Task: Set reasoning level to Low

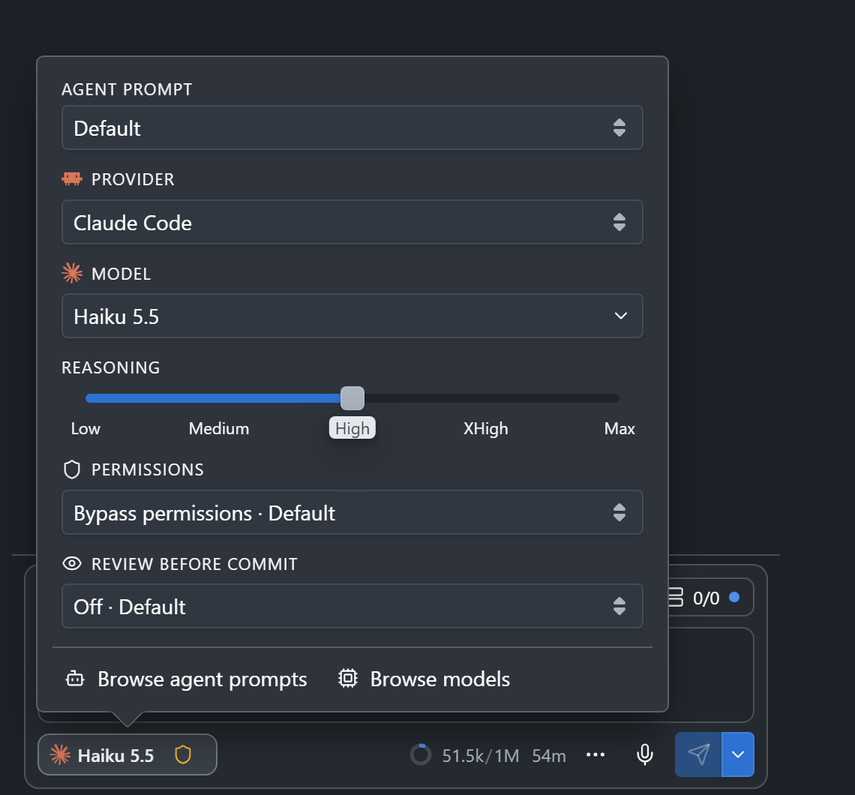Action: pyautogui.click(x=86, y=429)
